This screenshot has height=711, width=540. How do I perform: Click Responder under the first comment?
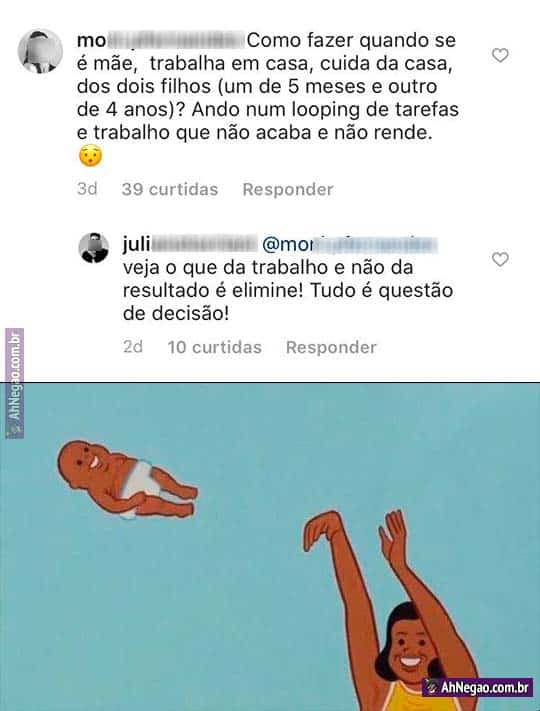pos(288,189)
